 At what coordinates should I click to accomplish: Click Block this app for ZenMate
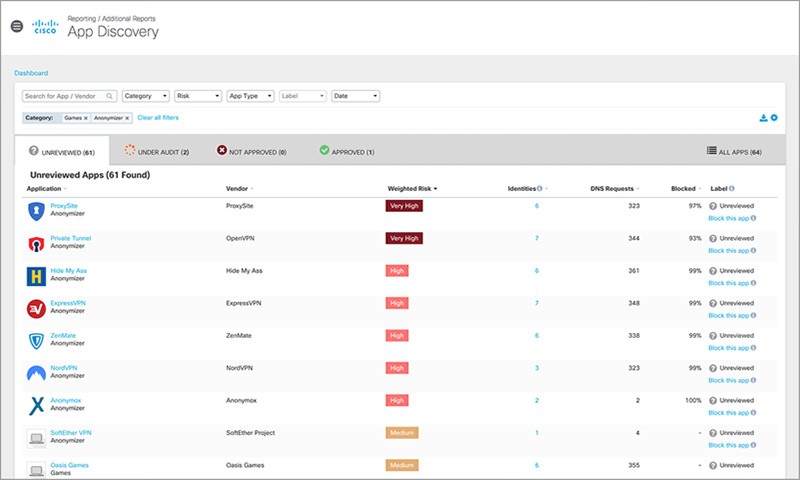click(728, 348)
